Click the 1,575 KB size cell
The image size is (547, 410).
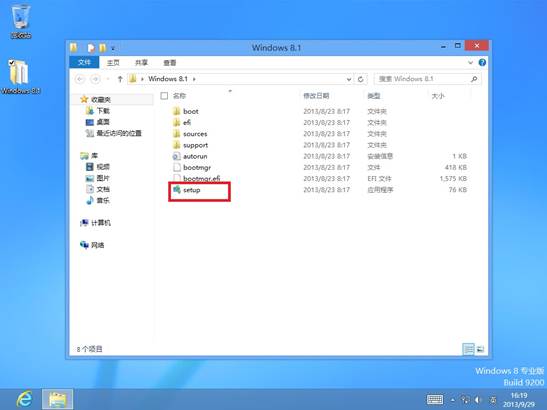(453, 178)
